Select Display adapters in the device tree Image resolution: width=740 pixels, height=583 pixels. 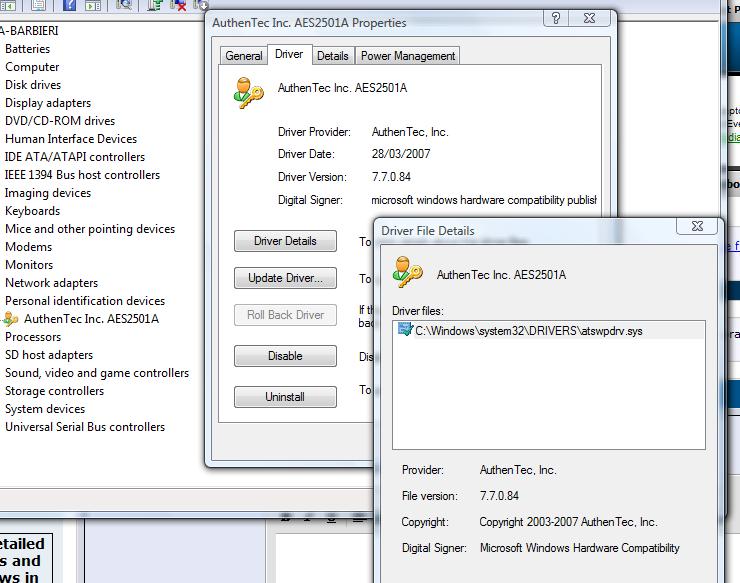pyautogui.click(x=48, y=103)
